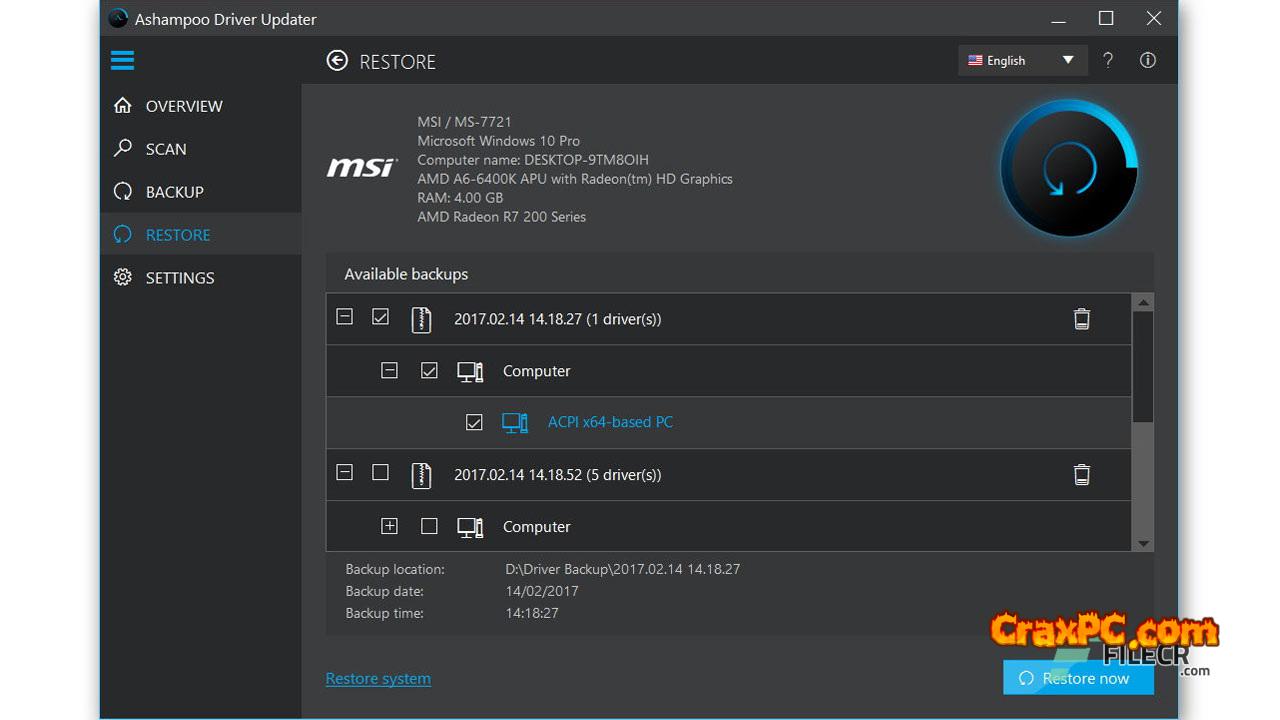Click the backups list scroll down arrow
The height and width of the screenshot is (720, 1280).
click(x=1143, y=543)
